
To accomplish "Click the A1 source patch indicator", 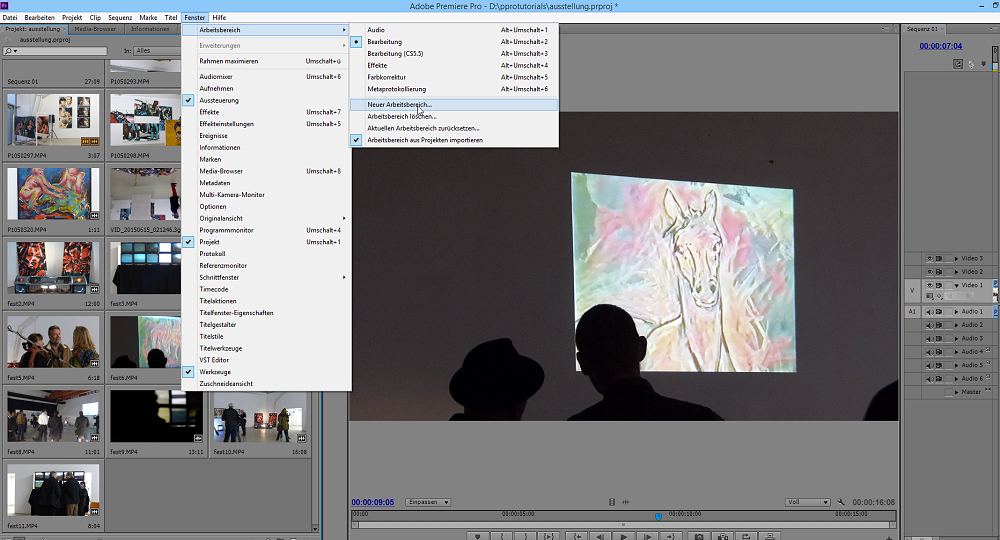I will pos(912,312).
